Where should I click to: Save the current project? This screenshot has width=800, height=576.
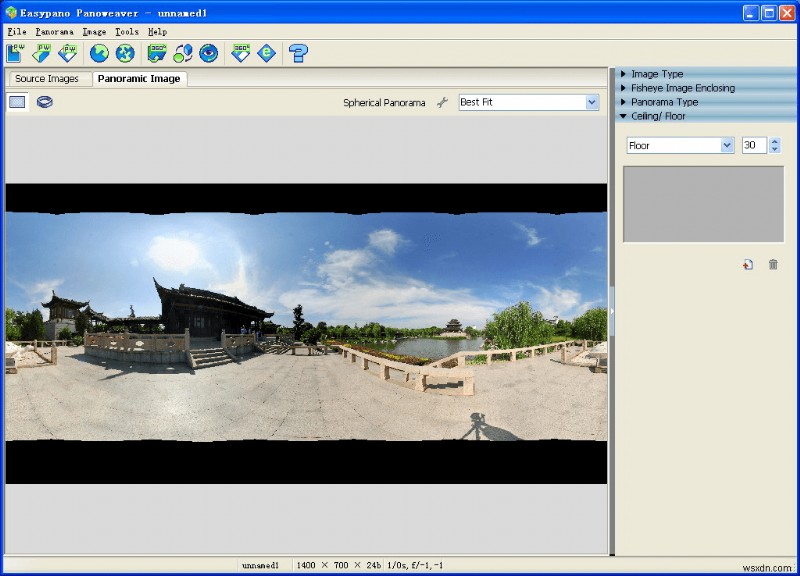(66, 54)
